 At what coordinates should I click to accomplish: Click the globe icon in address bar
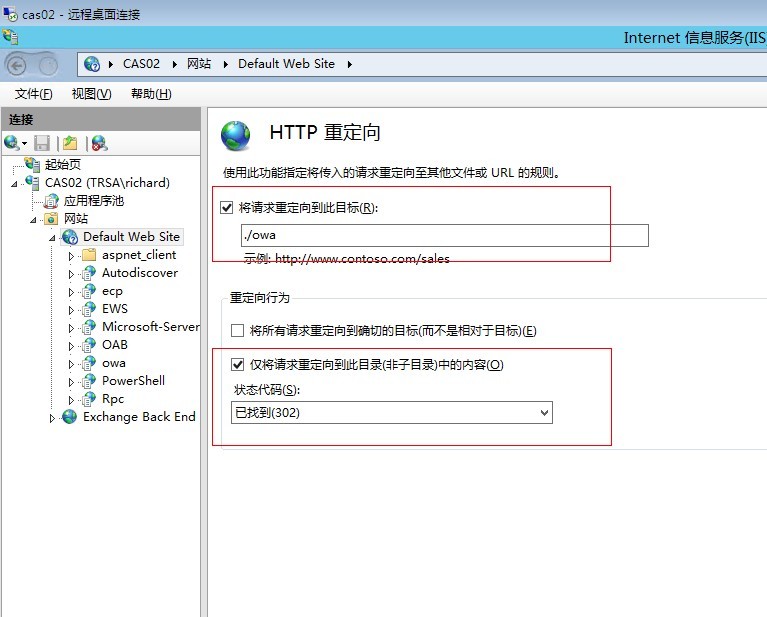tap(91, 64)
